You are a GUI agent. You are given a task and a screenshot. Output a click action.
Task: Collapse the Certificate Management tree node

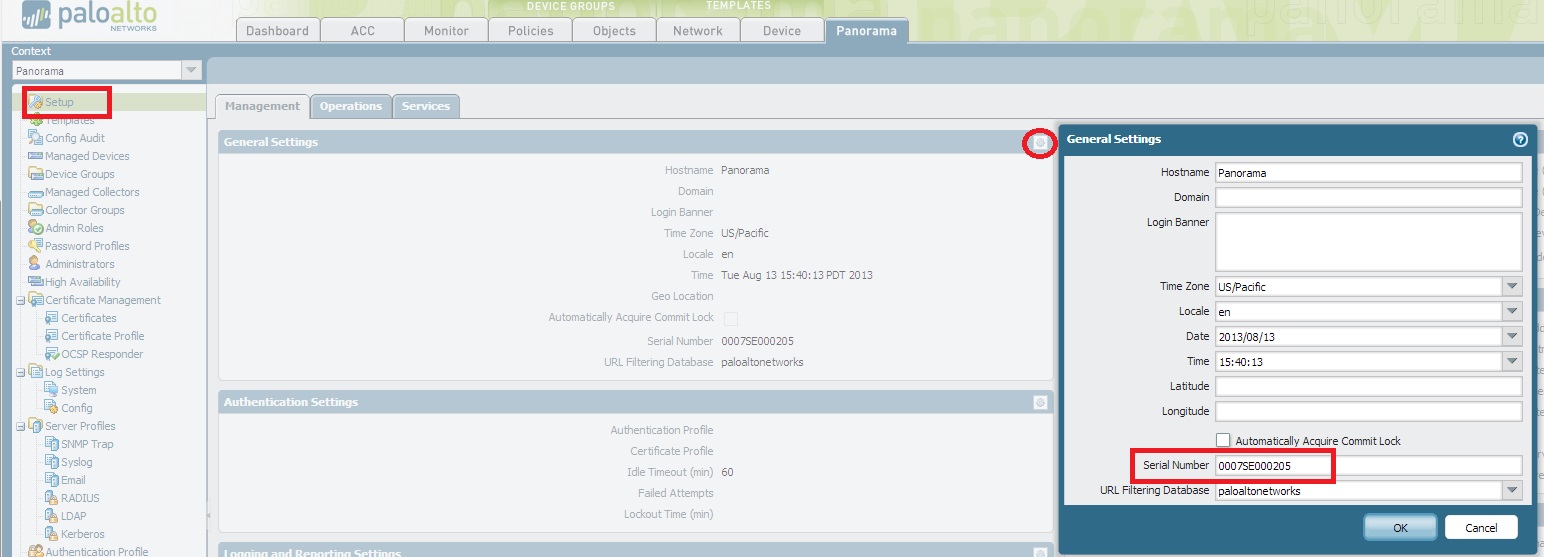[x=21, y=300]
